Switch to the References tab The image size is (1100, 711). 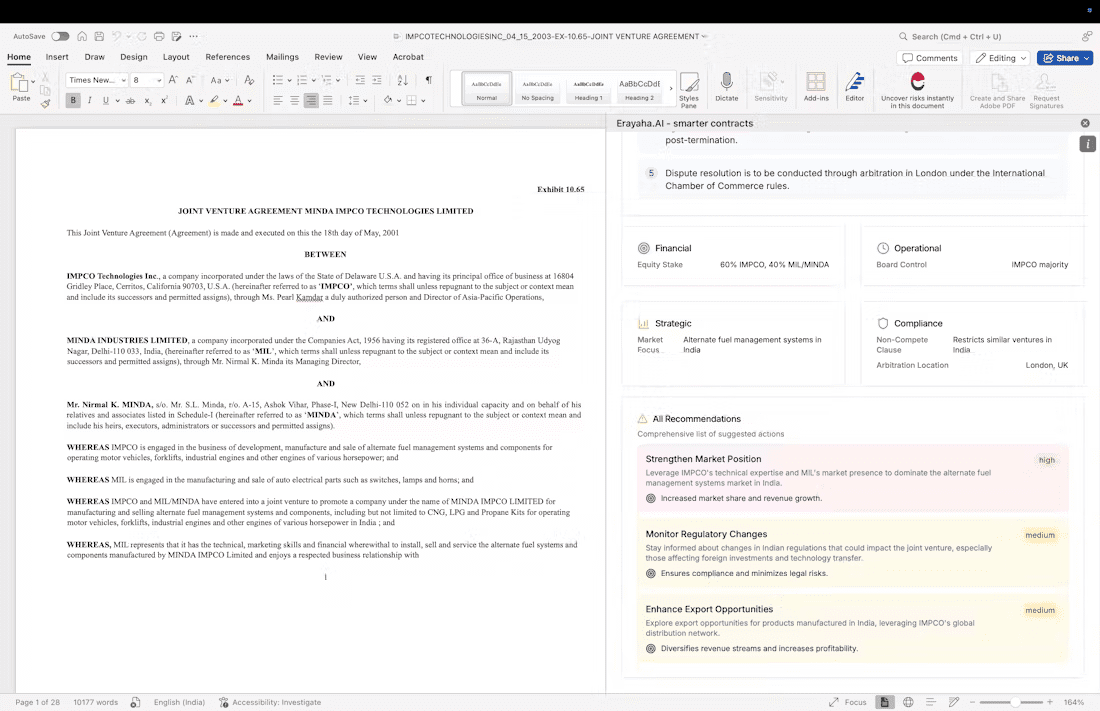(227, 57)
